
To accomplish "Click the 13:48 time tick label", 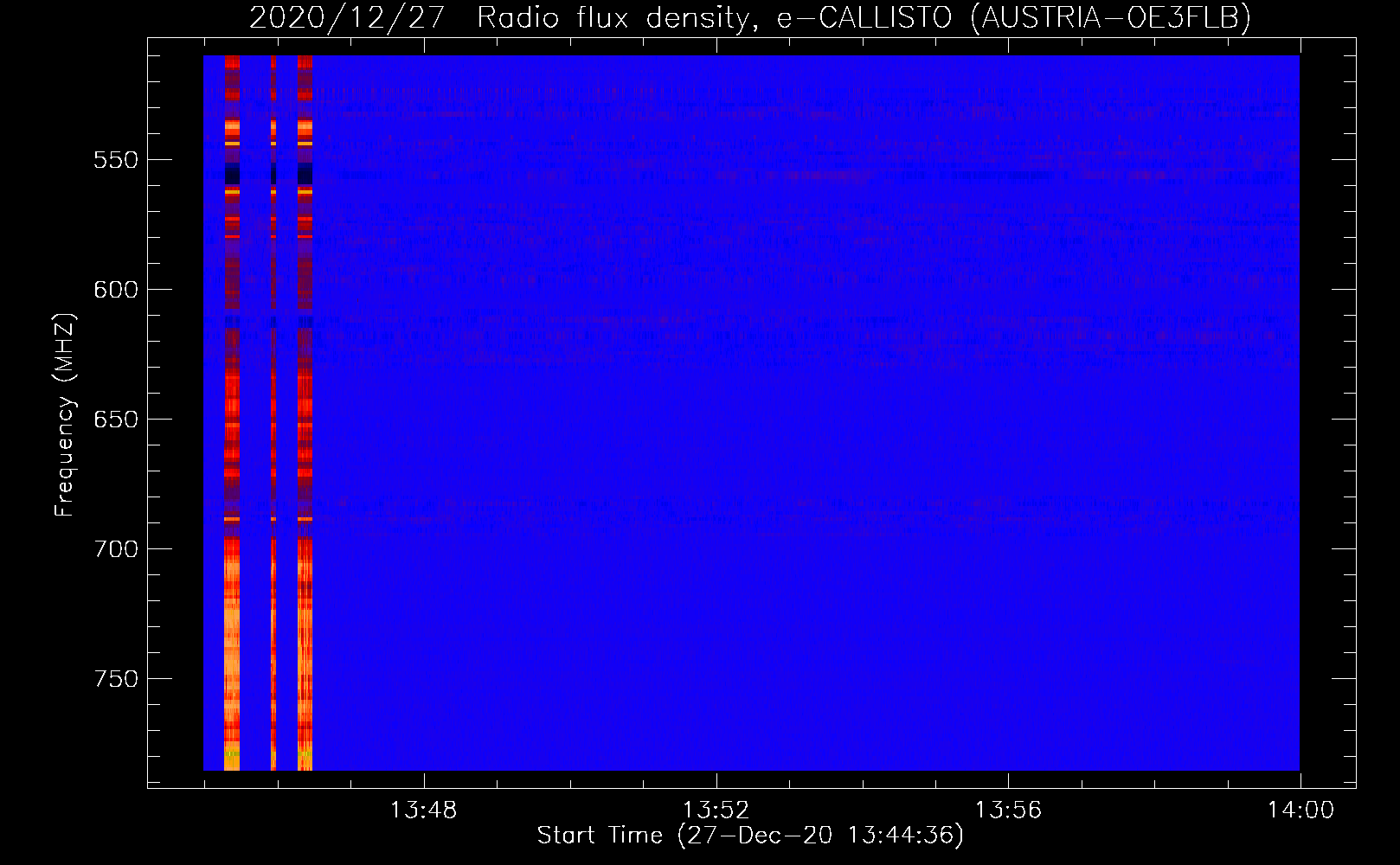I will [x=423, y=811].
